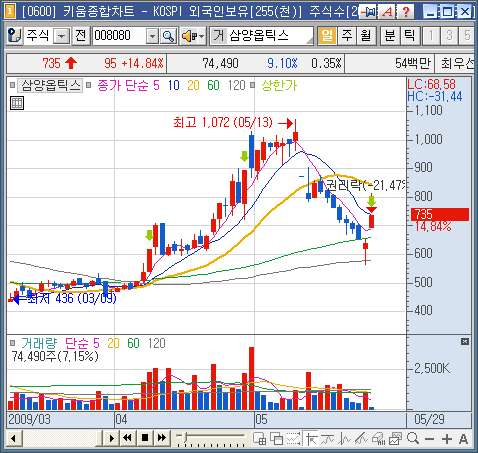Screen dimensions: 478x453
Task: Click the question mark help icon
Action: [406, 12]
